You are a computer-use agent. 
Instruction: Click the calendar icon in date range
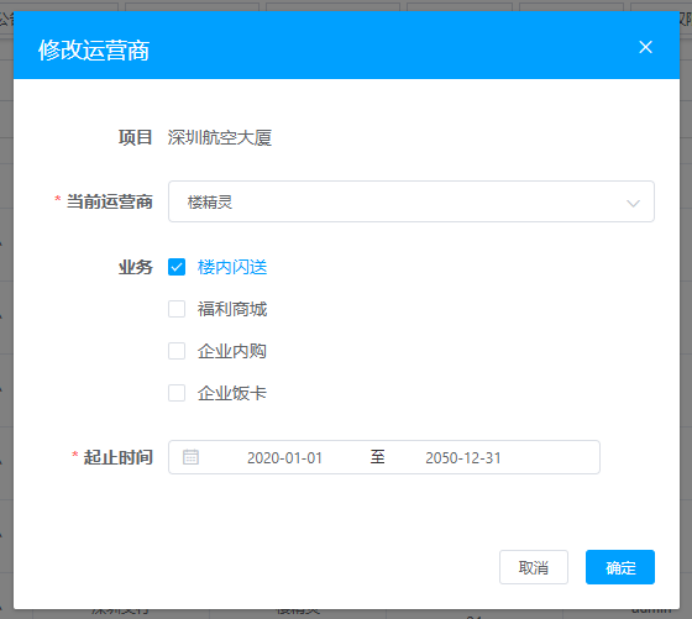click(190, 457)
